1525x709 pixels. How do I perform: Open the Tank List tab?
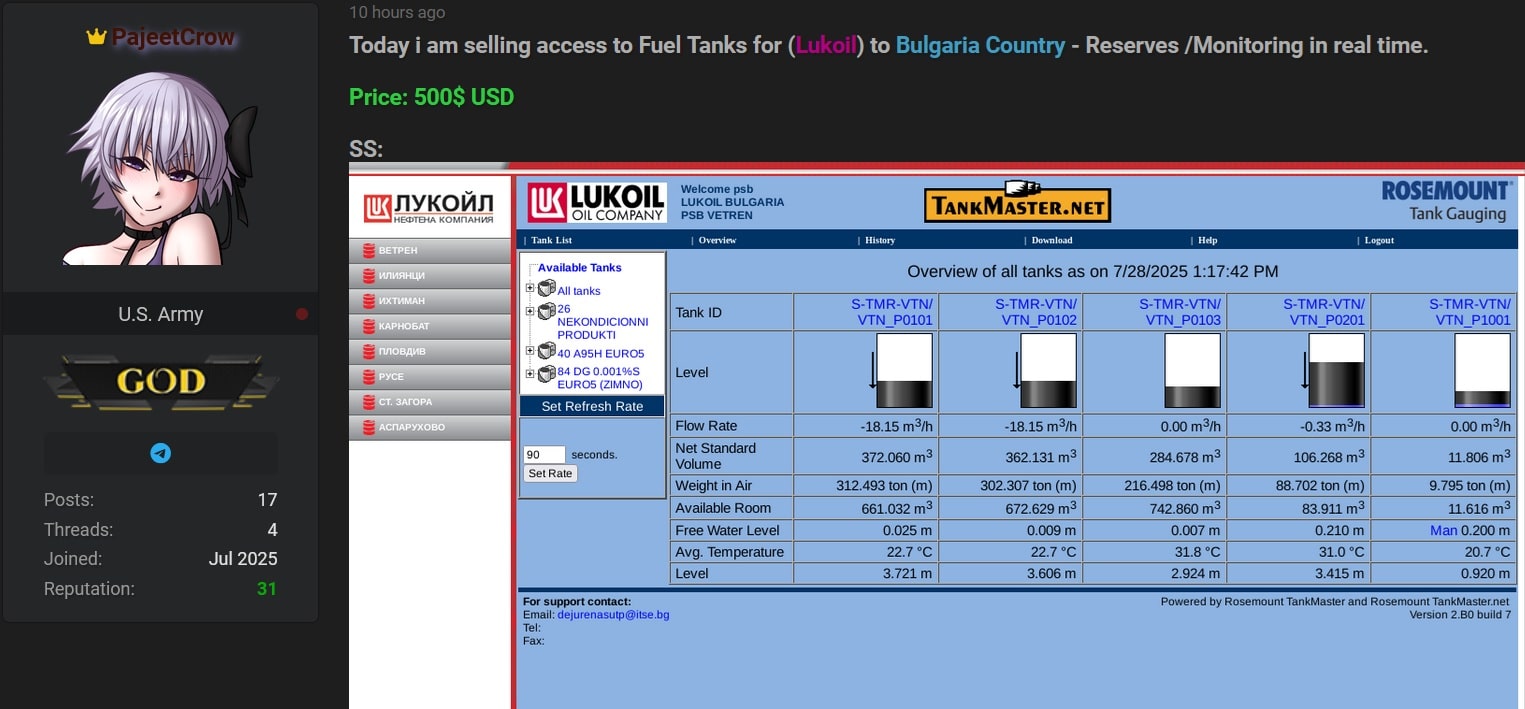(x=551, y=240)
